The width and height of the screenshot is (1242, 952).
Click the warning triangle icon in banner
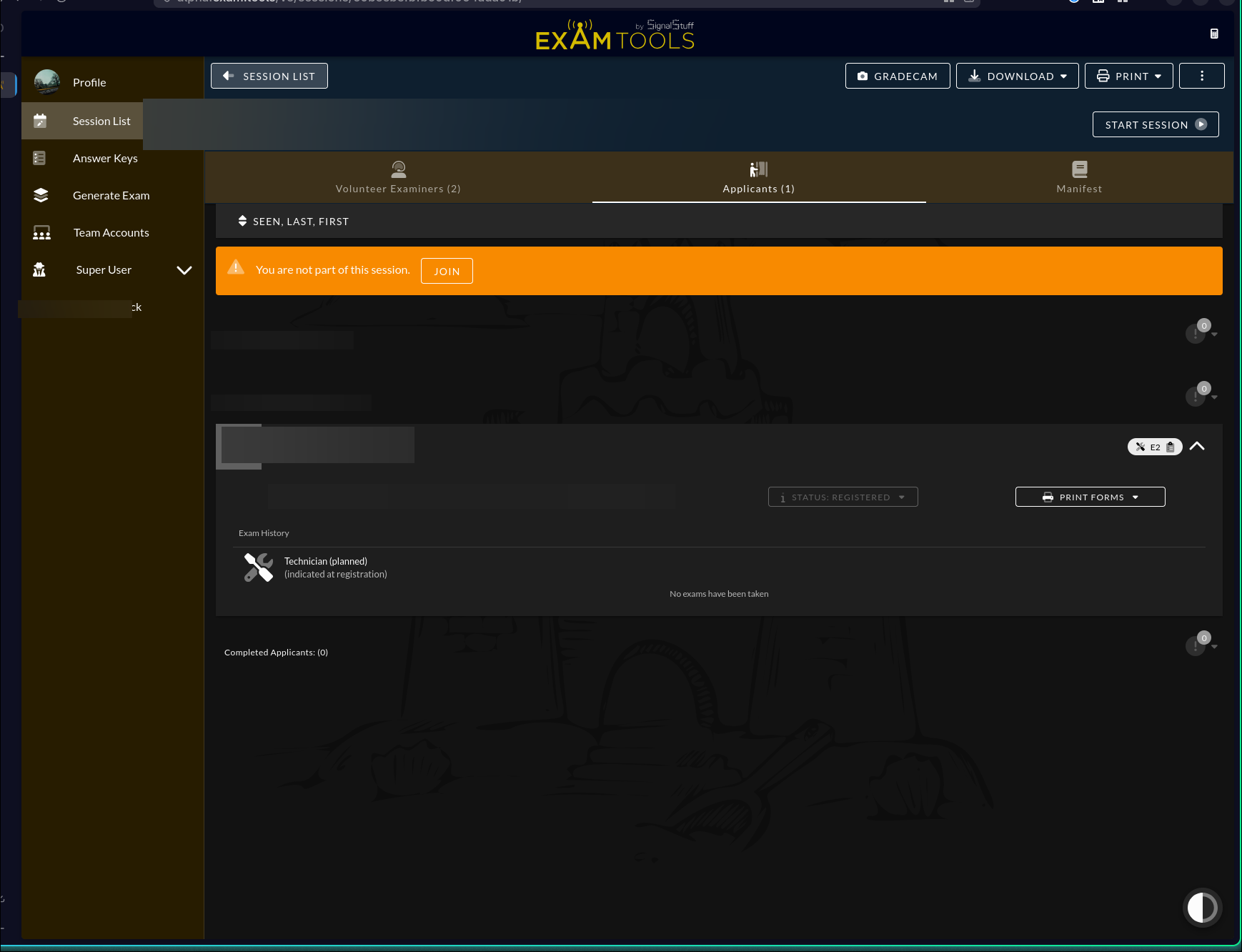pyautogui.click(x=236, y=267)
